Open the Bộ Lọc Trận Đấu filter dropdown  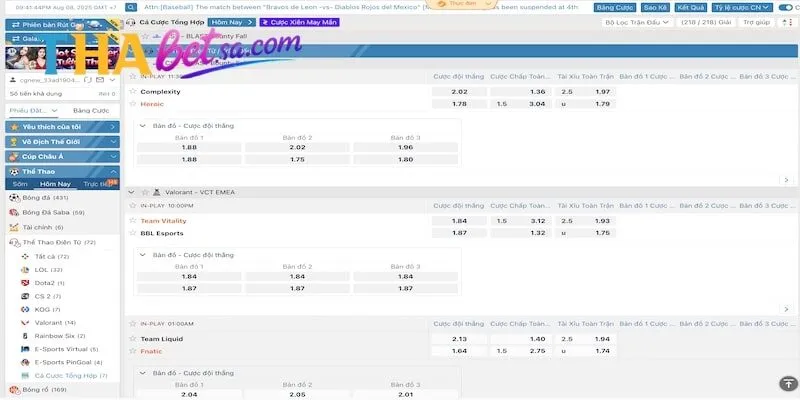[634, 21]
